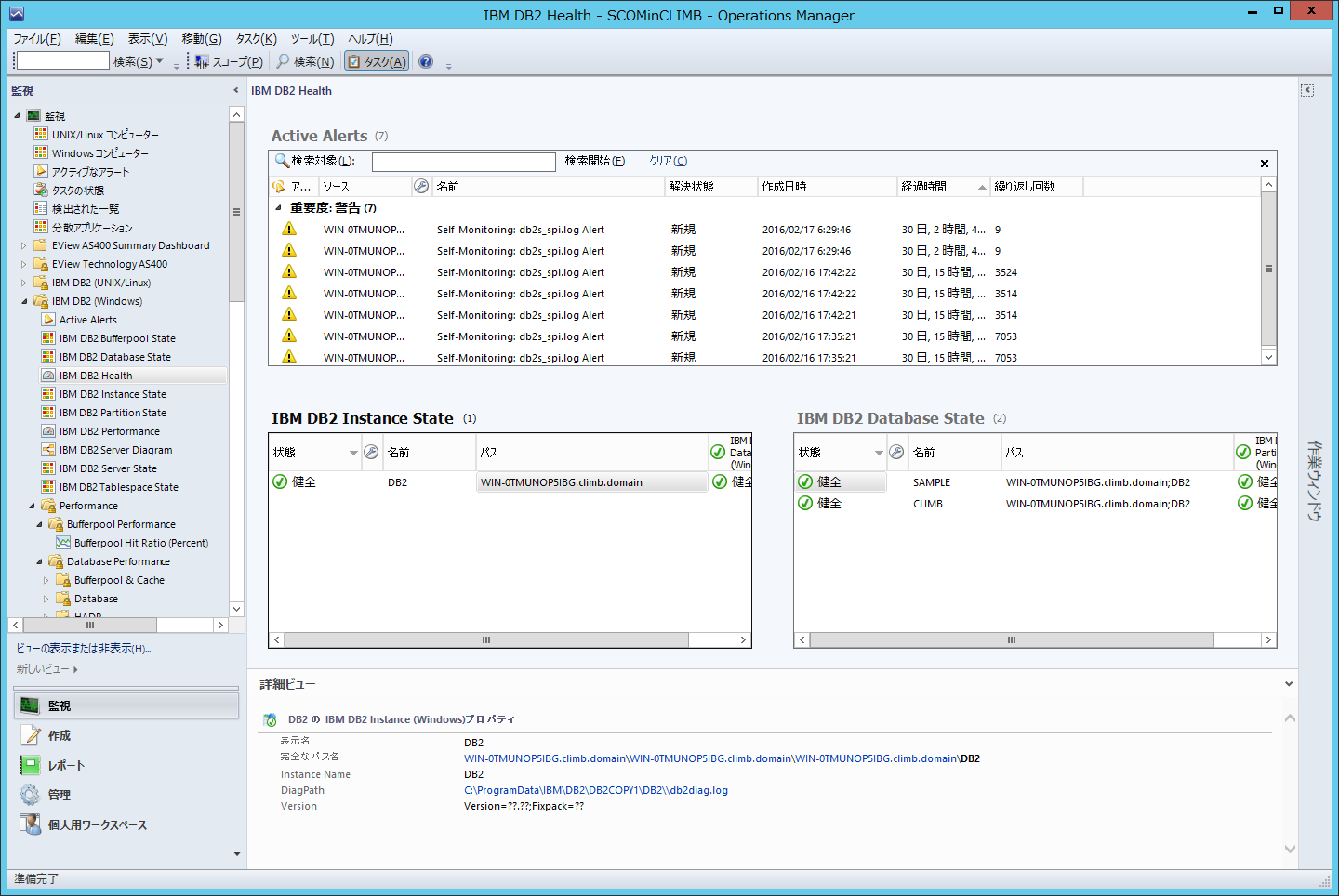Click the magnifier Search toolbar button

click(305, 61)
